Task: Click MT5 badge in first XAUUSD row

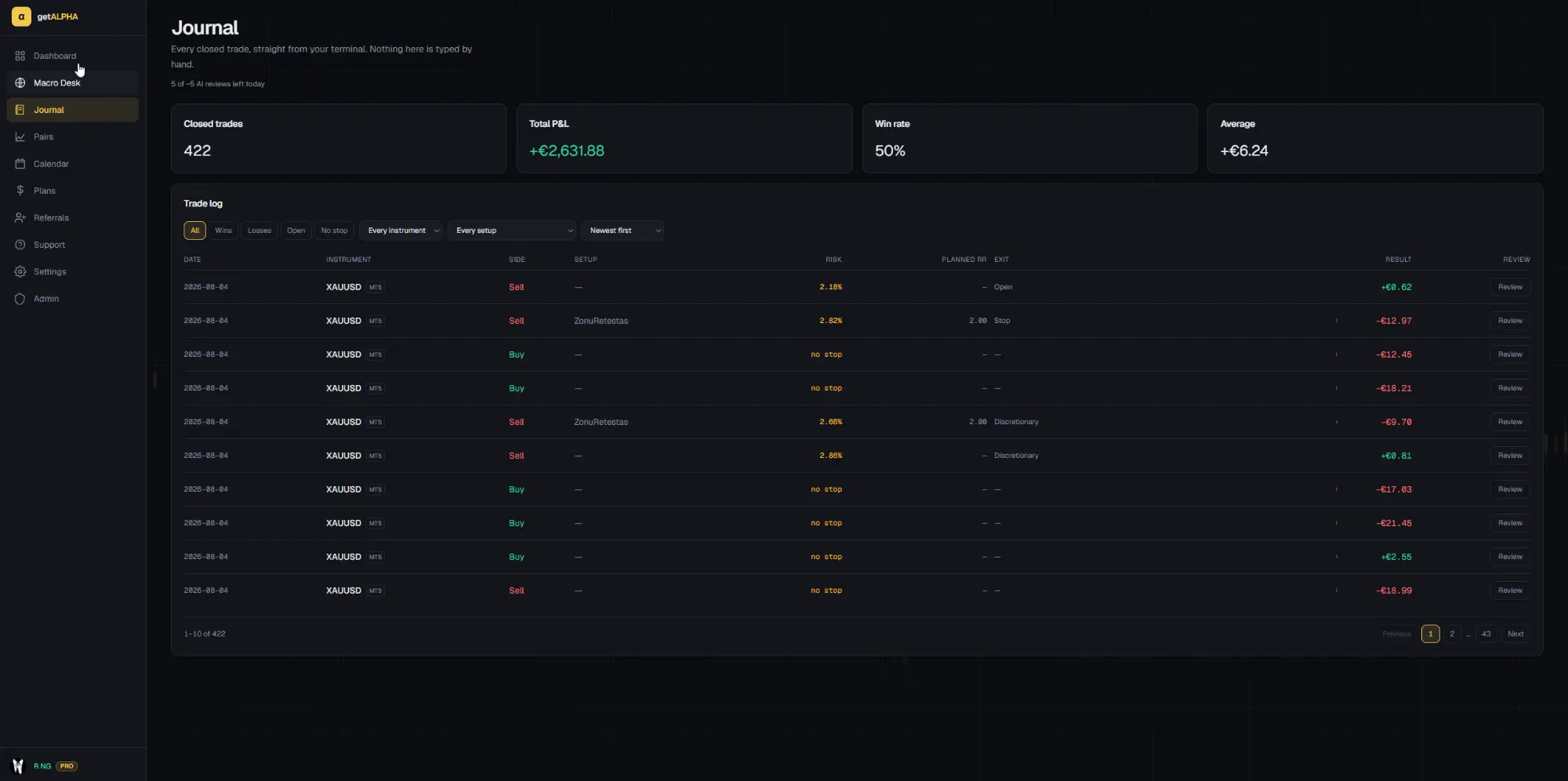Action: 376,287
